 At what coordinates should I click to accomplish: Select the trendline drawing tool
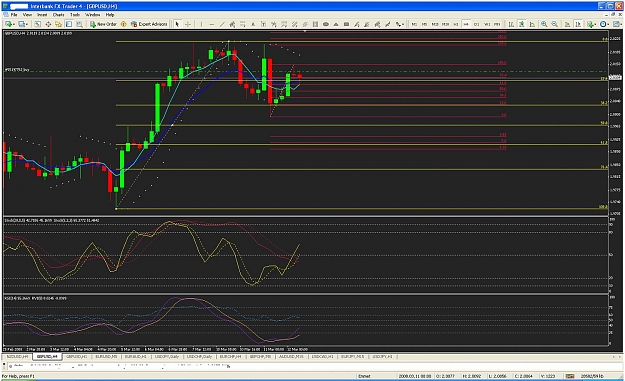[x=222, y=24]
